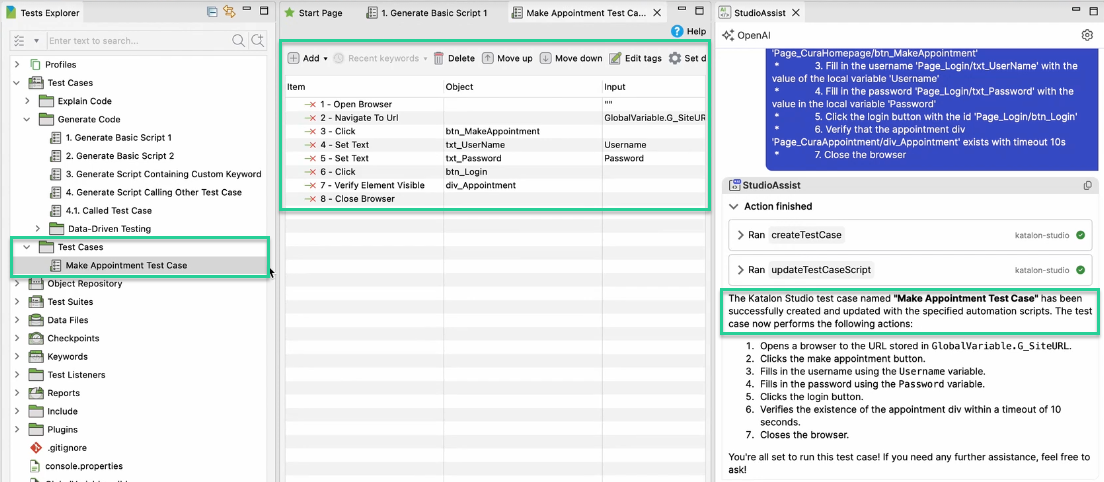The height and width of the screenshot is (482, 1104).
Task: Switch to the Start Page tab
Action: [x=313, y=13]
